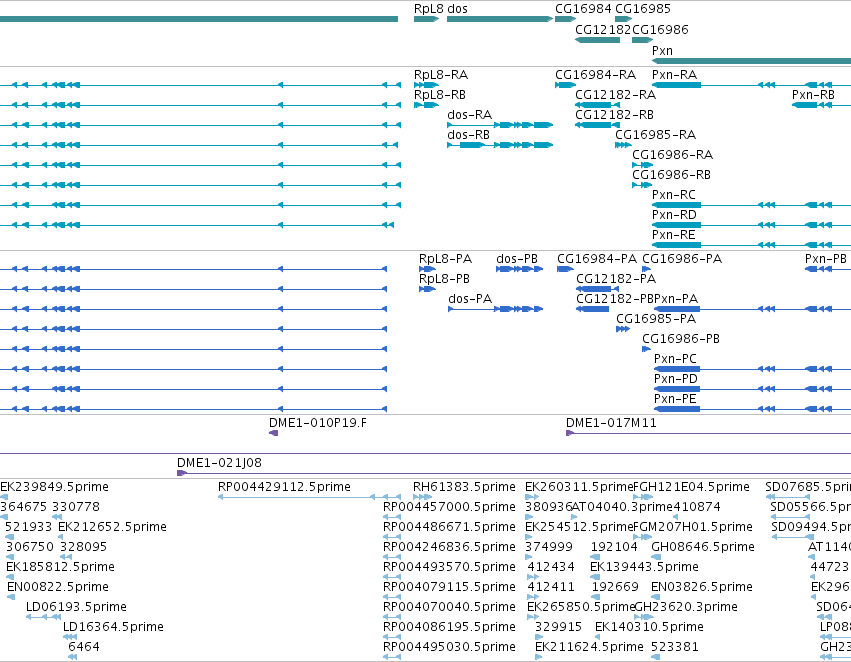Open EST EK212652.5prime
The height and width of the screenshot is (662, 851).
pyautogui.click(x=112, y=527)
